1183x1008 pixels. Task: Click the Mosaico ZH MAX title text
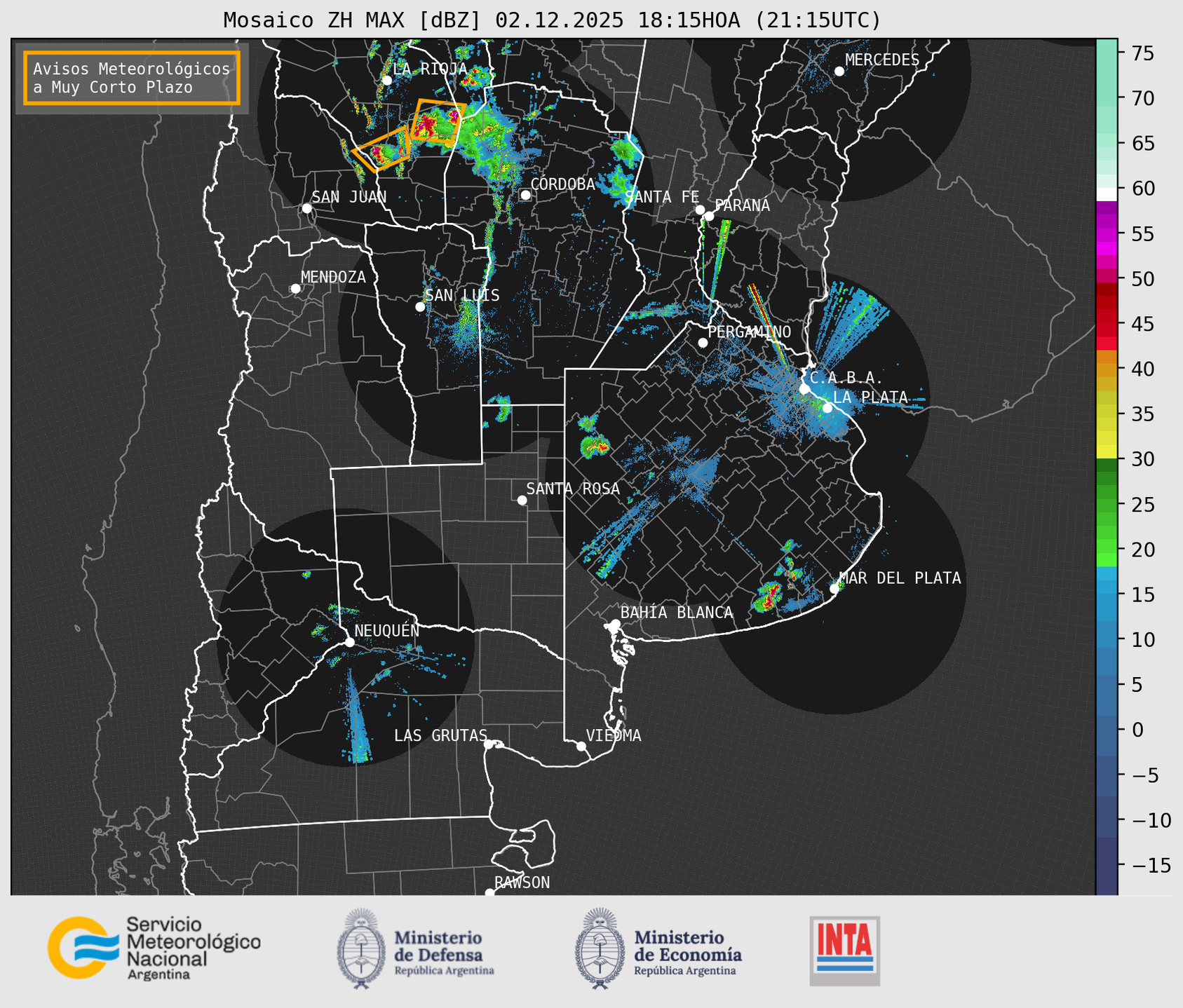[551, 20]
